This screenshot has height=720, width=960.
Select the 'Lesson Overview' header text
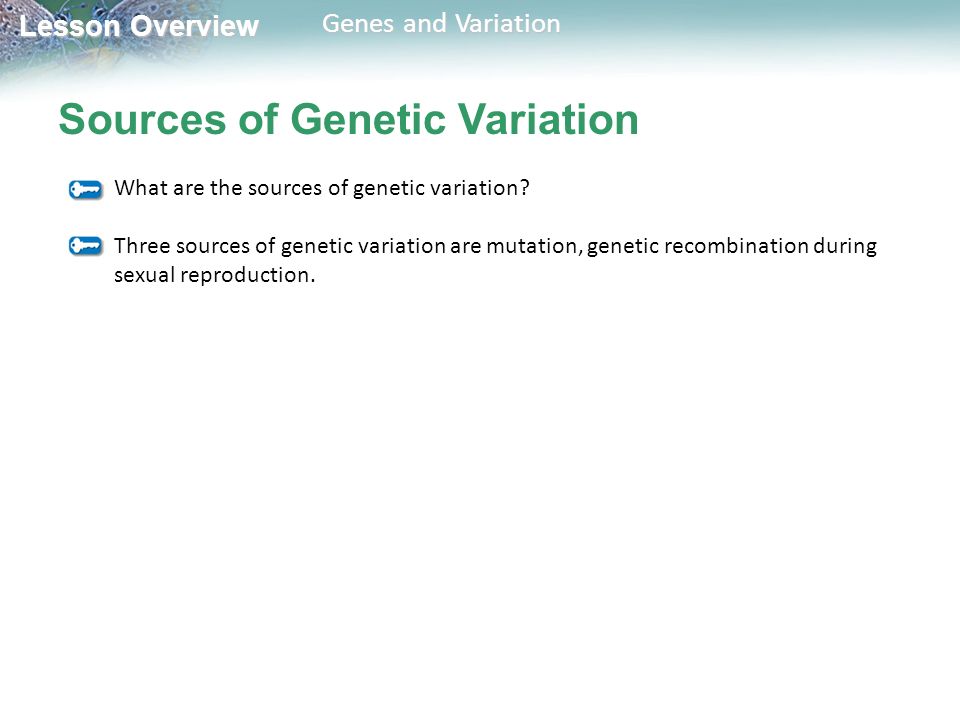(x=140, y=26)
